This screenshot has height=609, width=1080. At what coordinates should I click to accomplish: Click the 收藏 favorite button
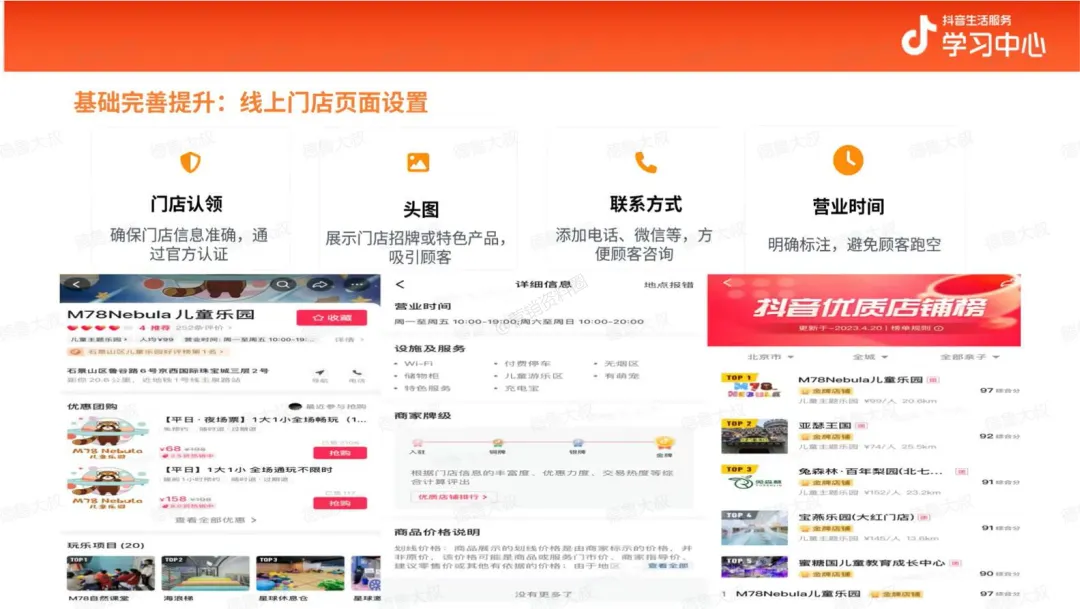pyautogui.click(x=331, y=318)
